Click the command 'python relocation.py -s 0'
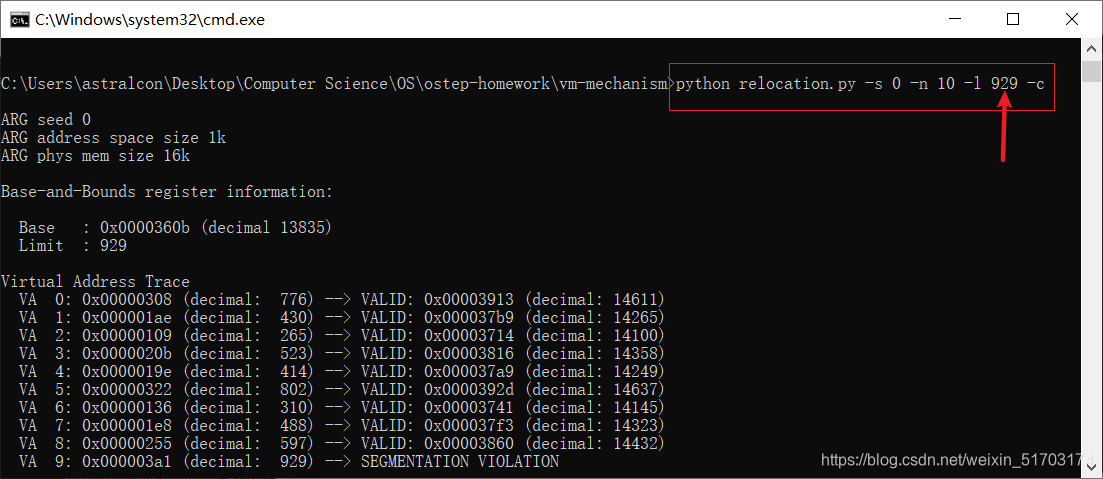 tap(789, 84)
